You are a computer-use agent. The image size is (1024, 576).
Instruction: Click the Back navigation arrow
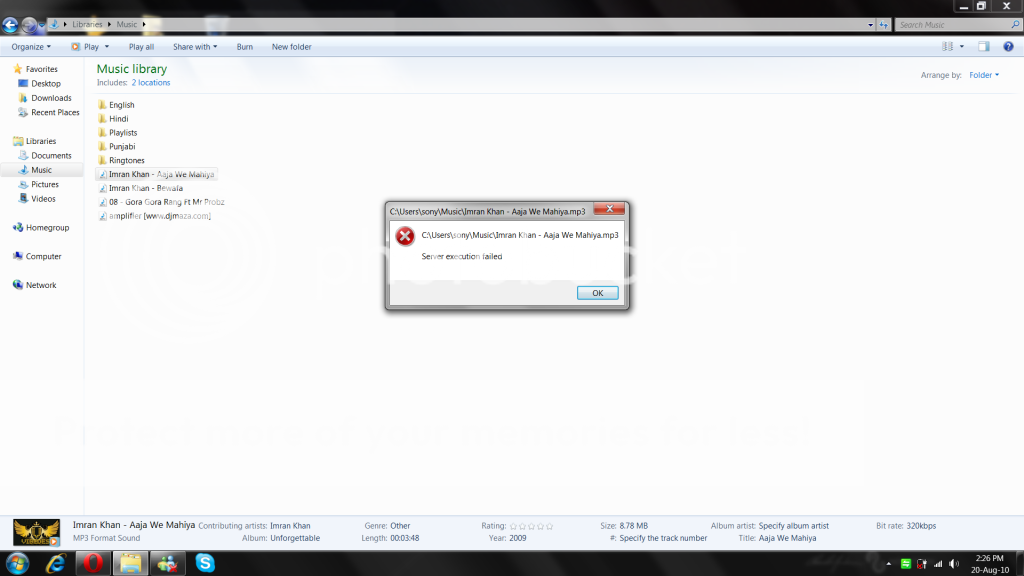[x=11, y=24]
